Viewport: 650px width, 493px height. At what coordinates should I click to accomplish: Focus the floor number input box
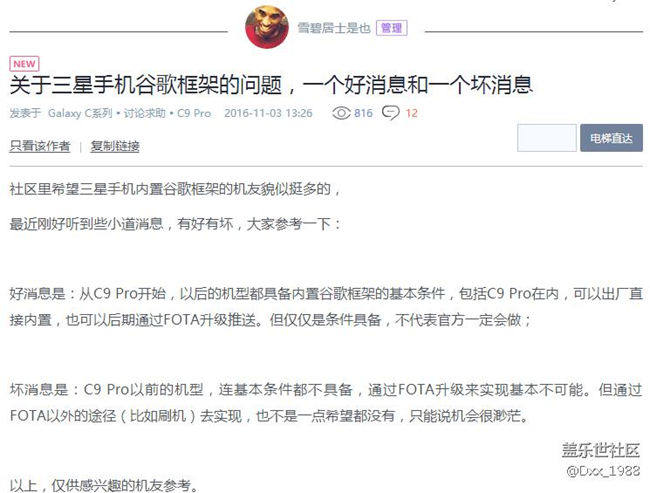(547, 138)
